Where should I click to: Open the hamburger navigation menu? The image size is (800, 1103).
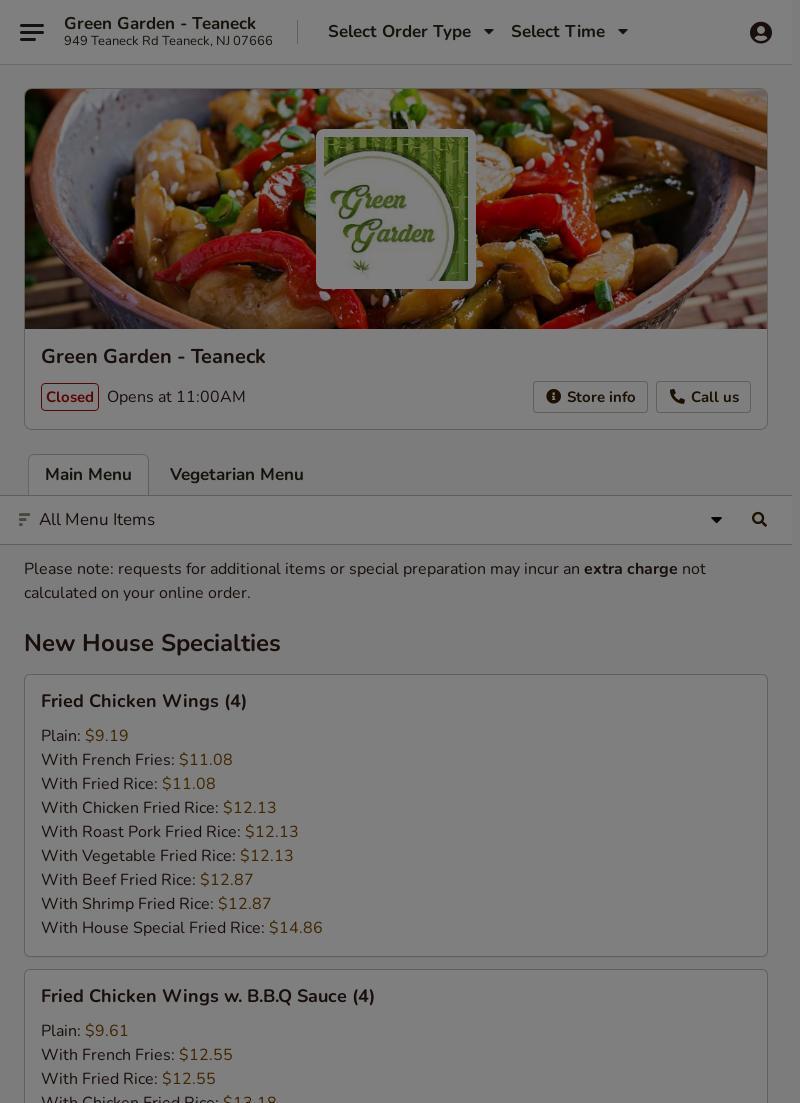(x=32, y=32)
